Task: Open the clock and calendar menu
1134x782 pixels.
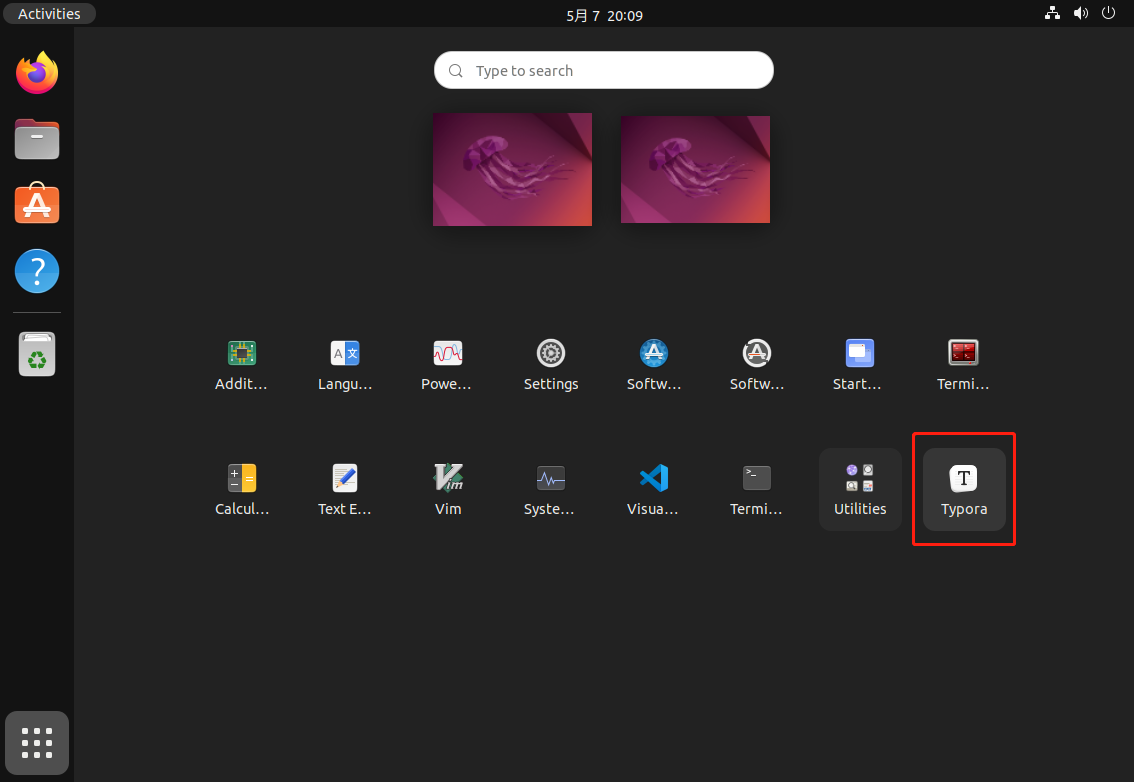Action: [604, 15]
